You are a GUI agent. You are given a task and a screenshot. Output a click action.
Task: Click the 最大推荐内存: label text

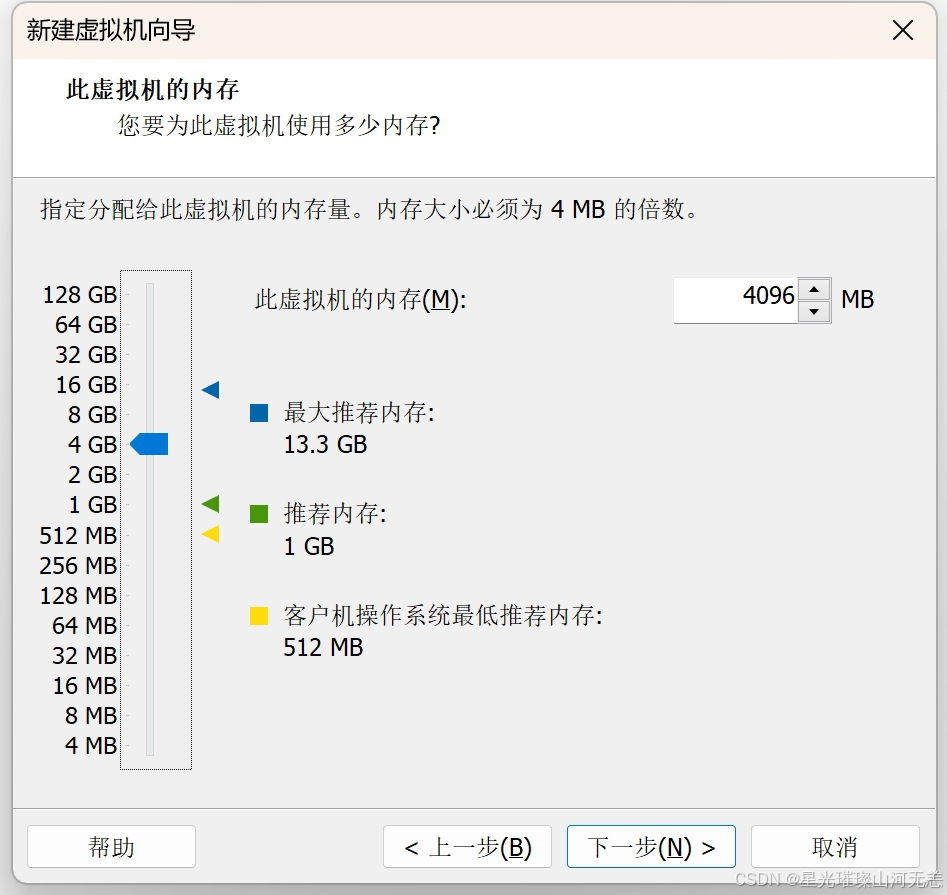pos(359,412)
